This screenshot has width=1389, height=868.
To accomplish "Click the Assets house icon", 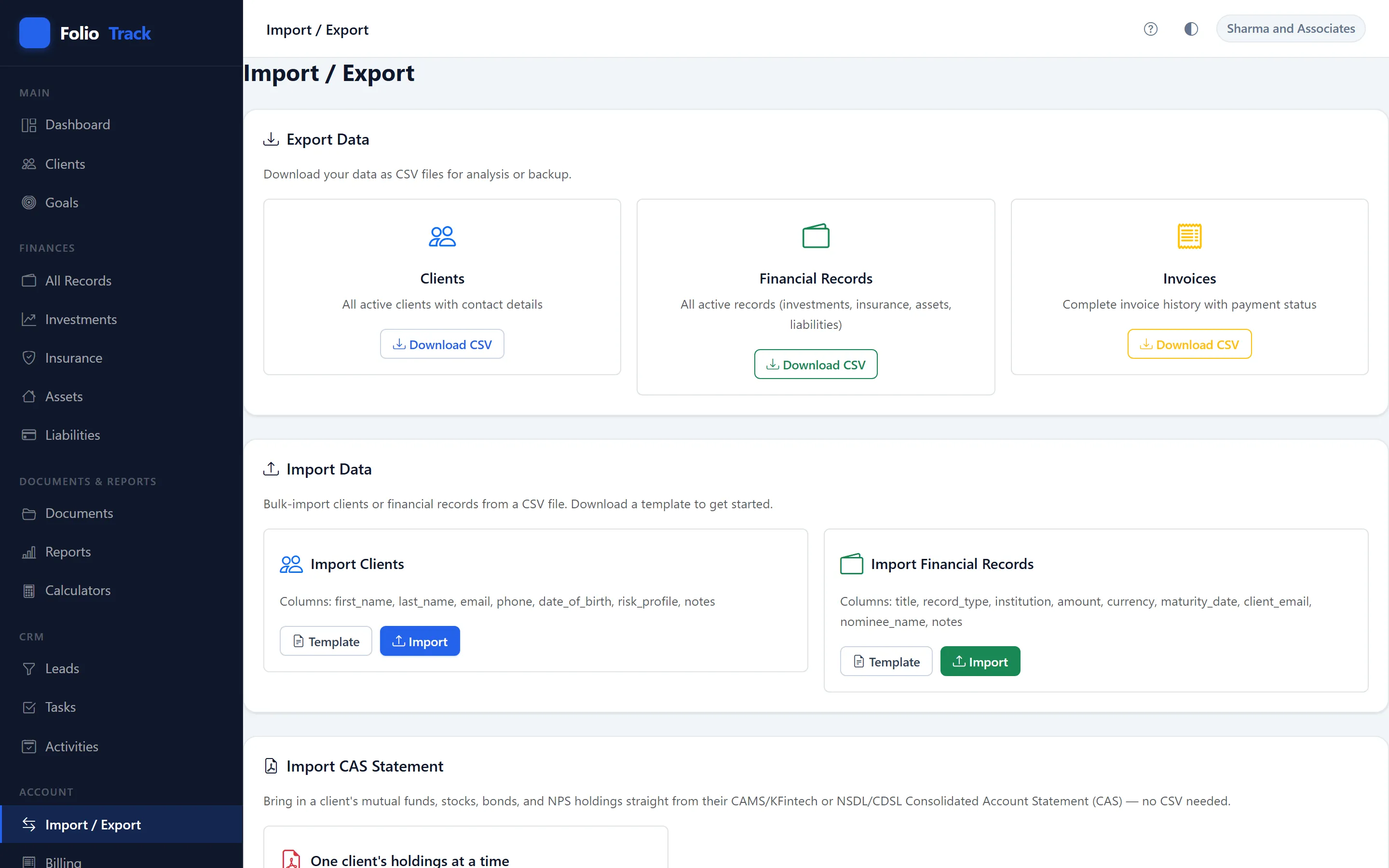I will pos(29,397).
